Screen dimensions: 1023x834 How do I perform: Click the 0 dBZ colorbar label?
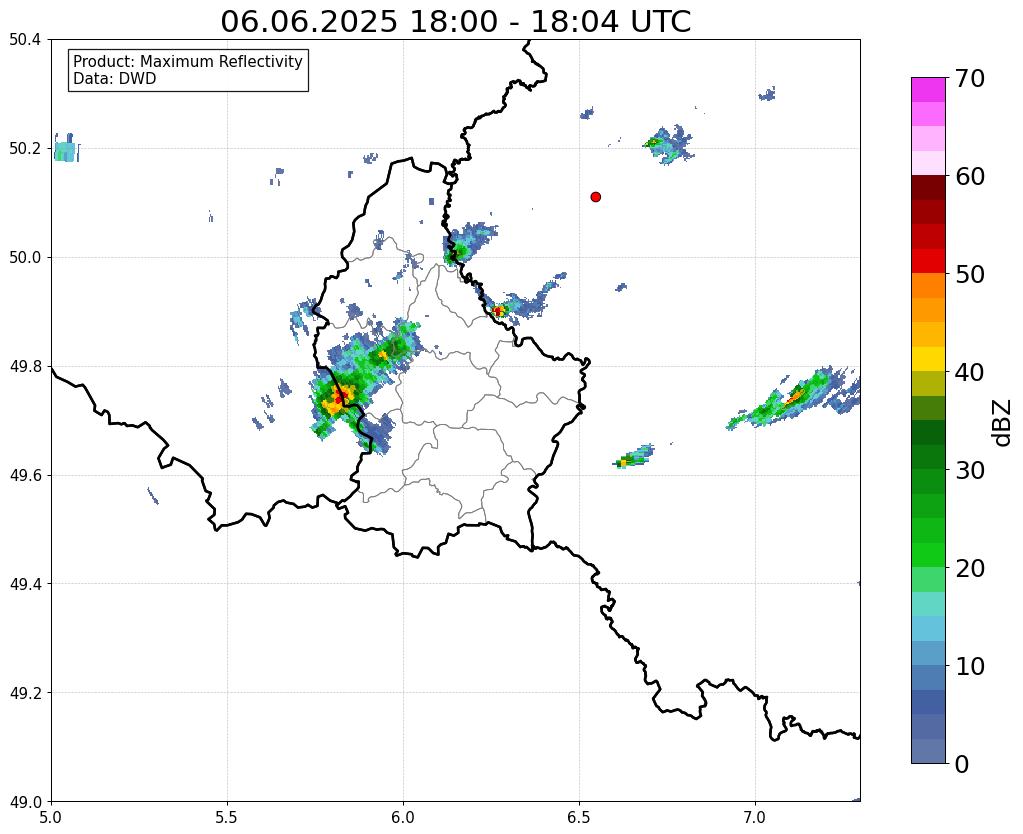click(962, 764)
